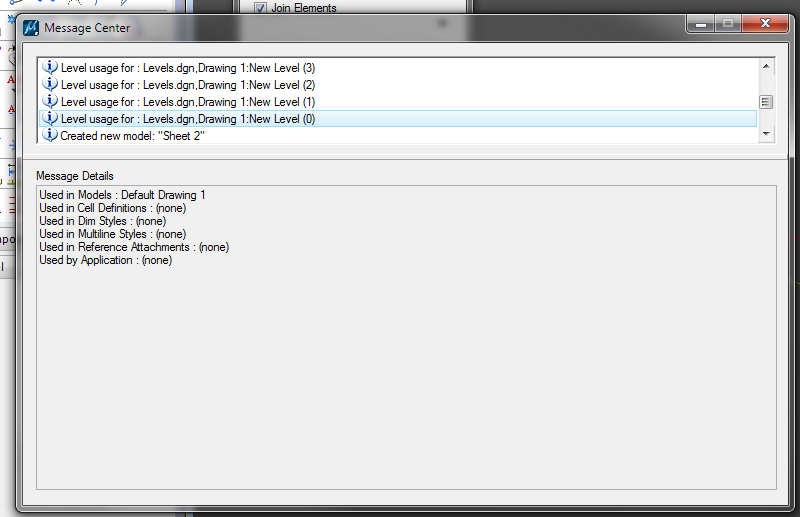Click info icon of New Level (0) message
Screen dimensions: 800x517
click(49, 118)
